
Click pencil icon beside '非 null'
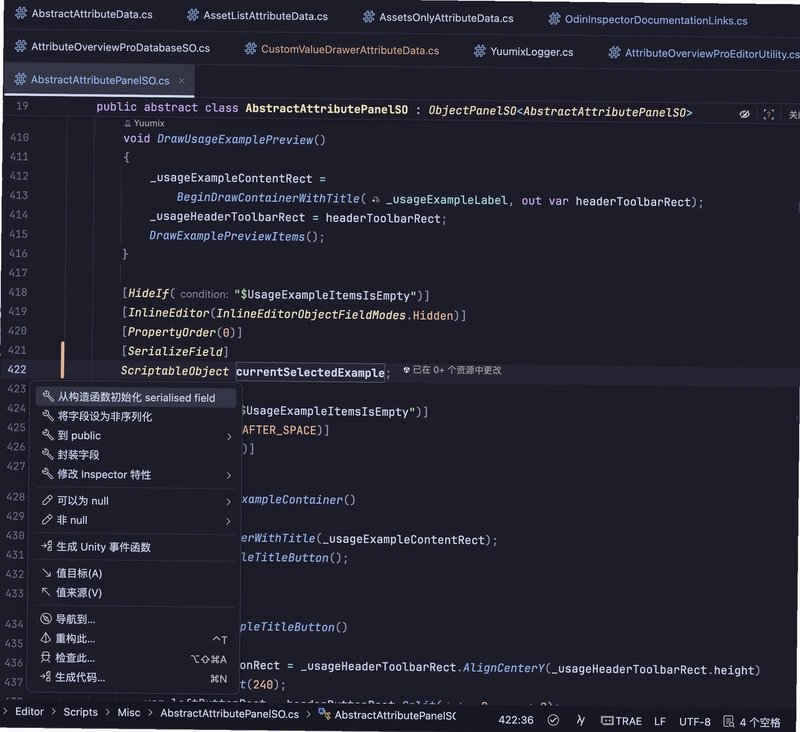click(x=47, y=520)
